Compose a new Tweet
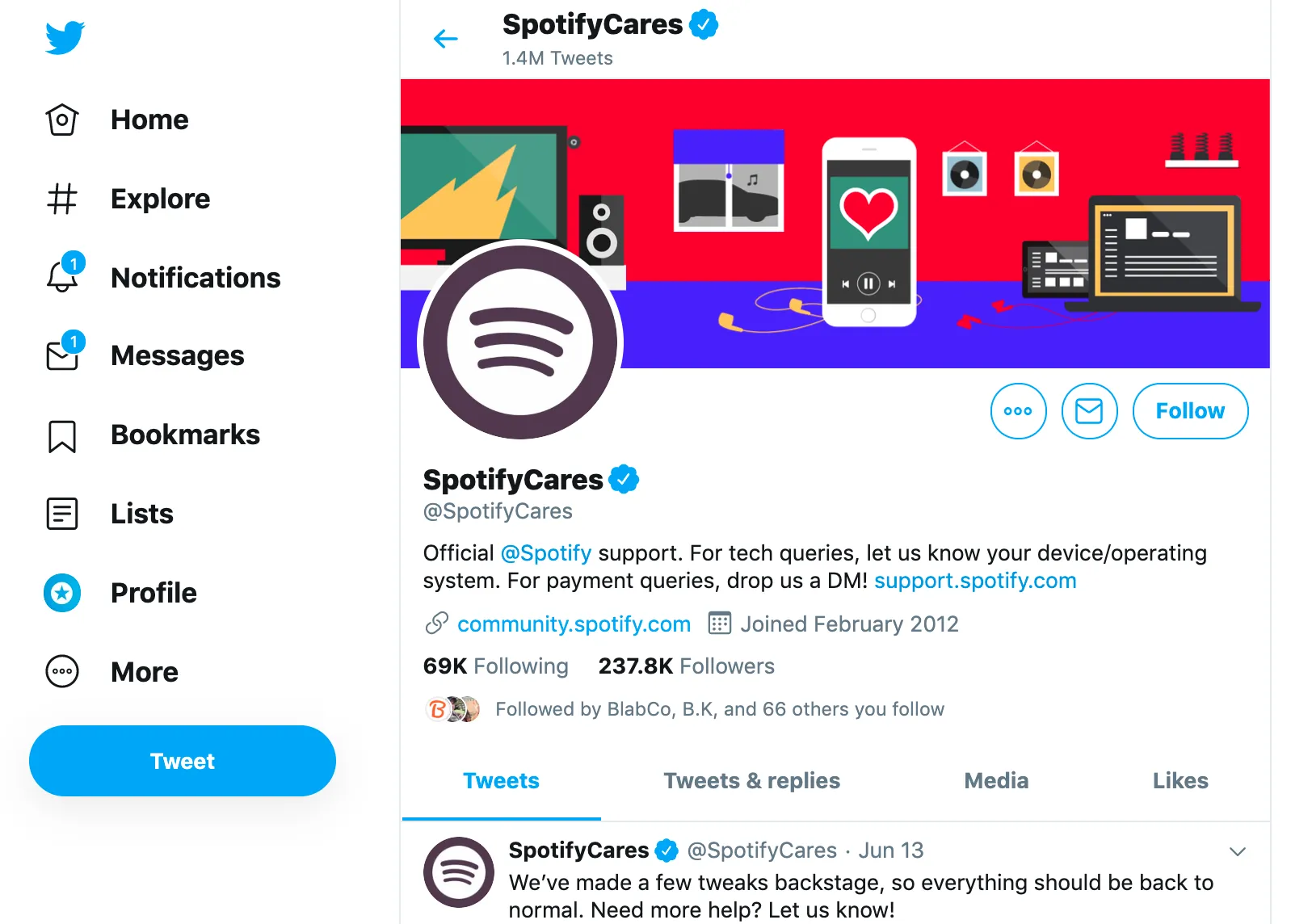Screen dimensions: 1291x924 point(182,760)
